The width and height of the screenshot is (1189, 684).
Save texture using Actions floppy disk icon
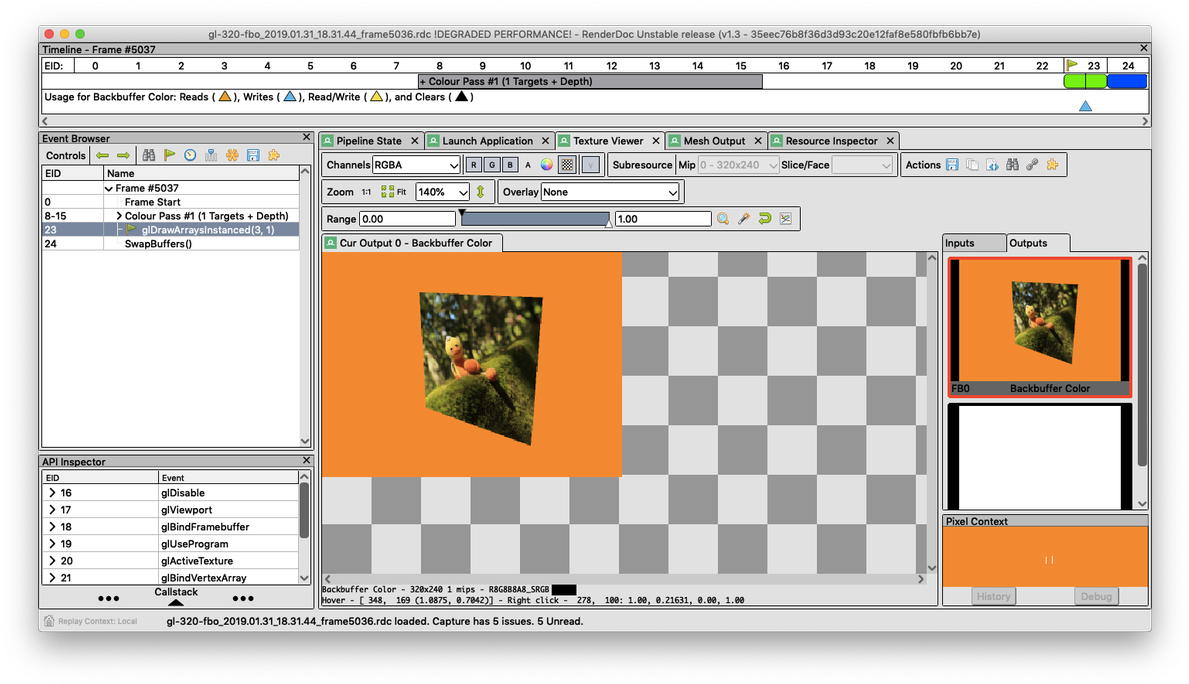[952, 165]
